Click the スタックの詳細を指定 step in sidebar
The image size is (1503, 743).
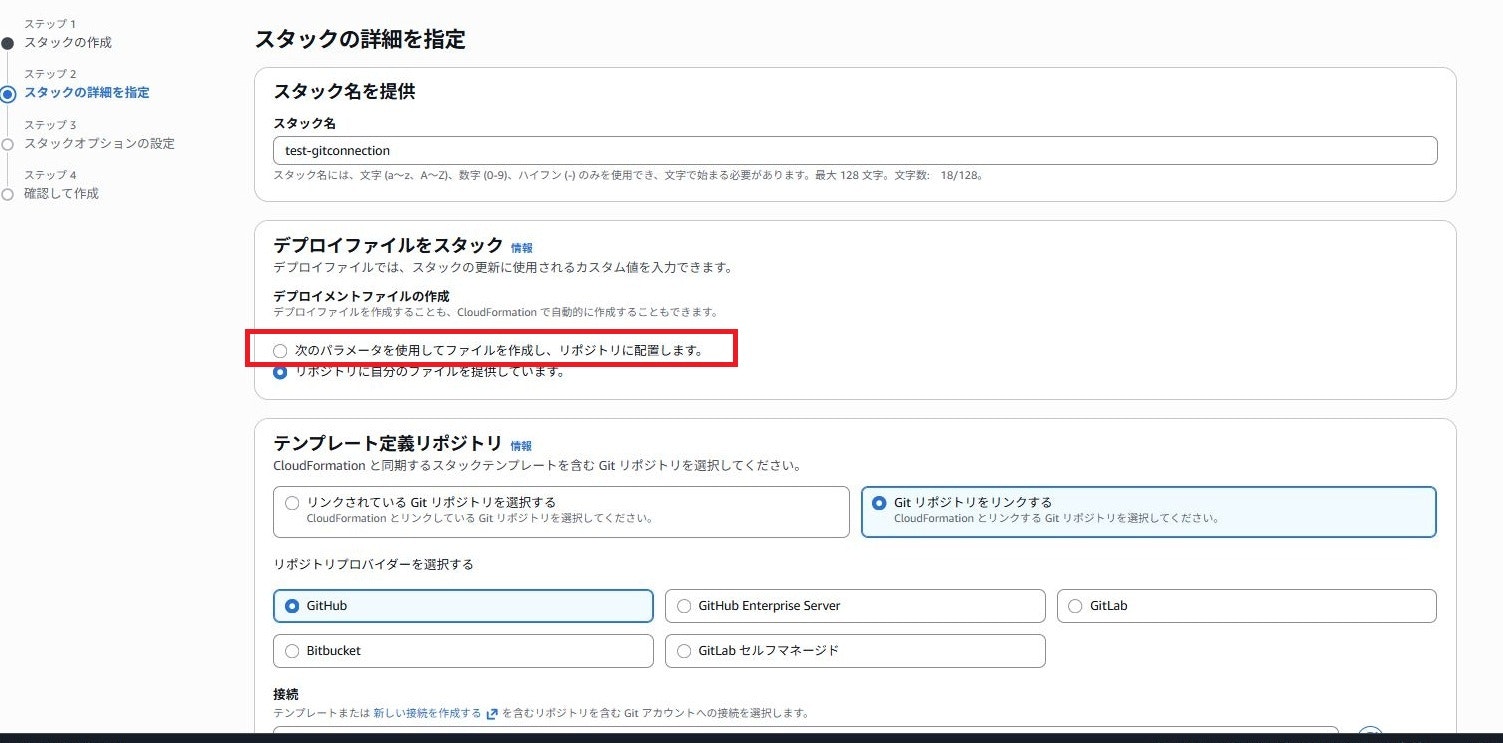(87, 93)
